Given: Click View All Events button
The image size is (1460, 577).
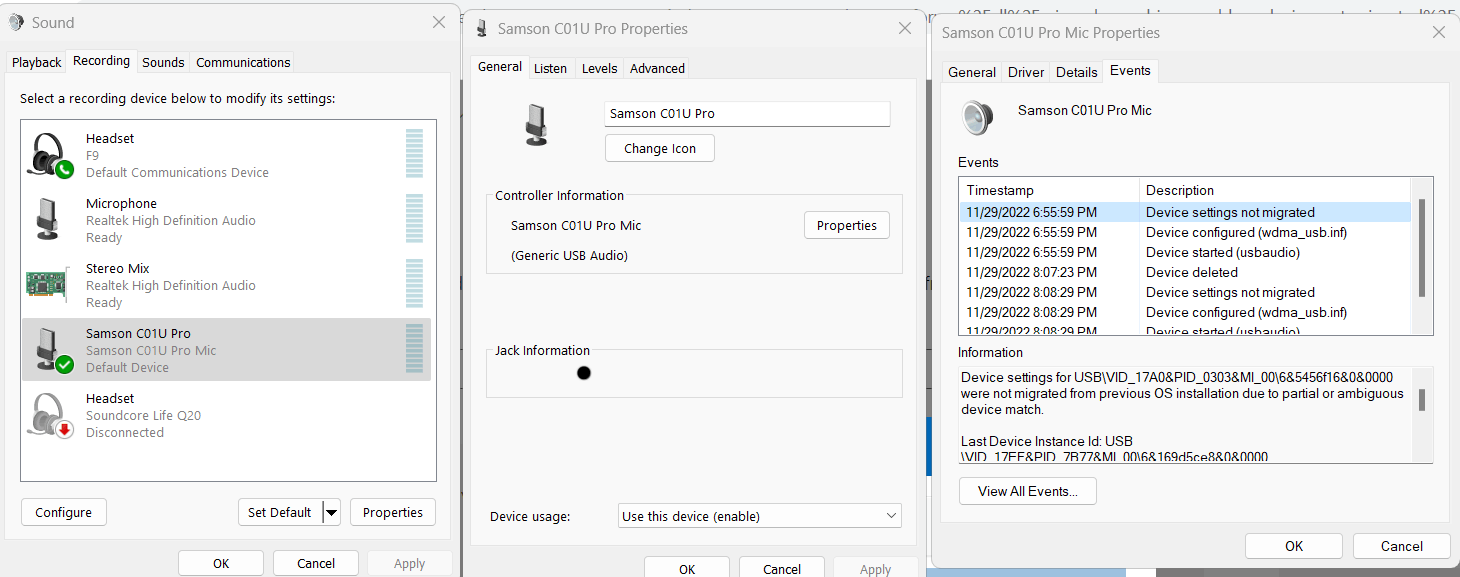Looking at the screenshot, I should [x=1028, y=491].
